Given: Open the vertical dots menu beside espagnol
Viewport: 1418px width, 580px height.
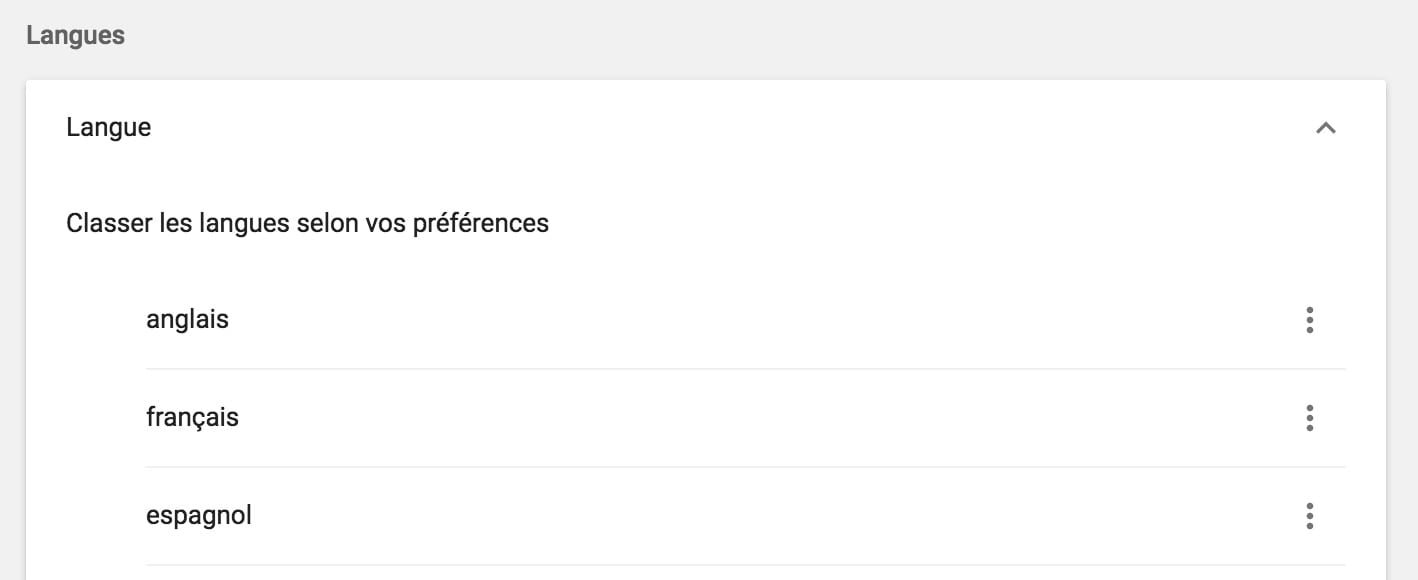Looking at the screenshot, I should 1309,516.
